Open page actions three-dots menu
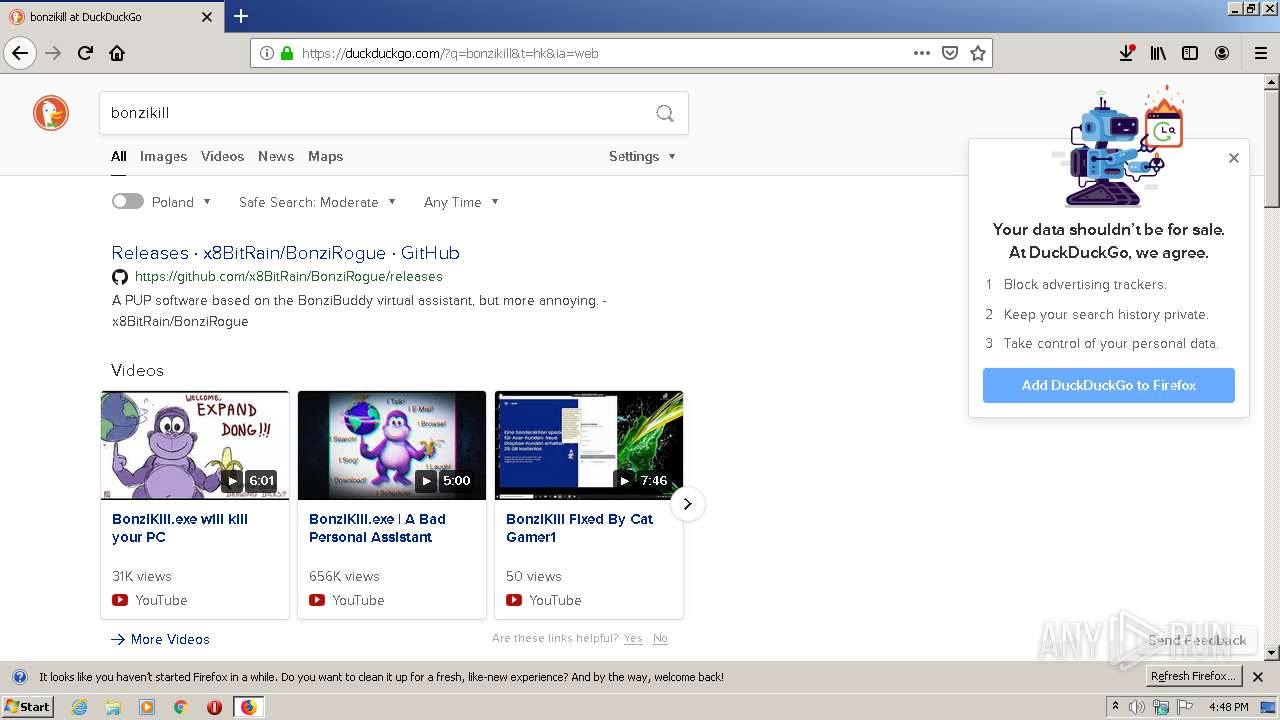1280x720 pixels. (922, 53)
